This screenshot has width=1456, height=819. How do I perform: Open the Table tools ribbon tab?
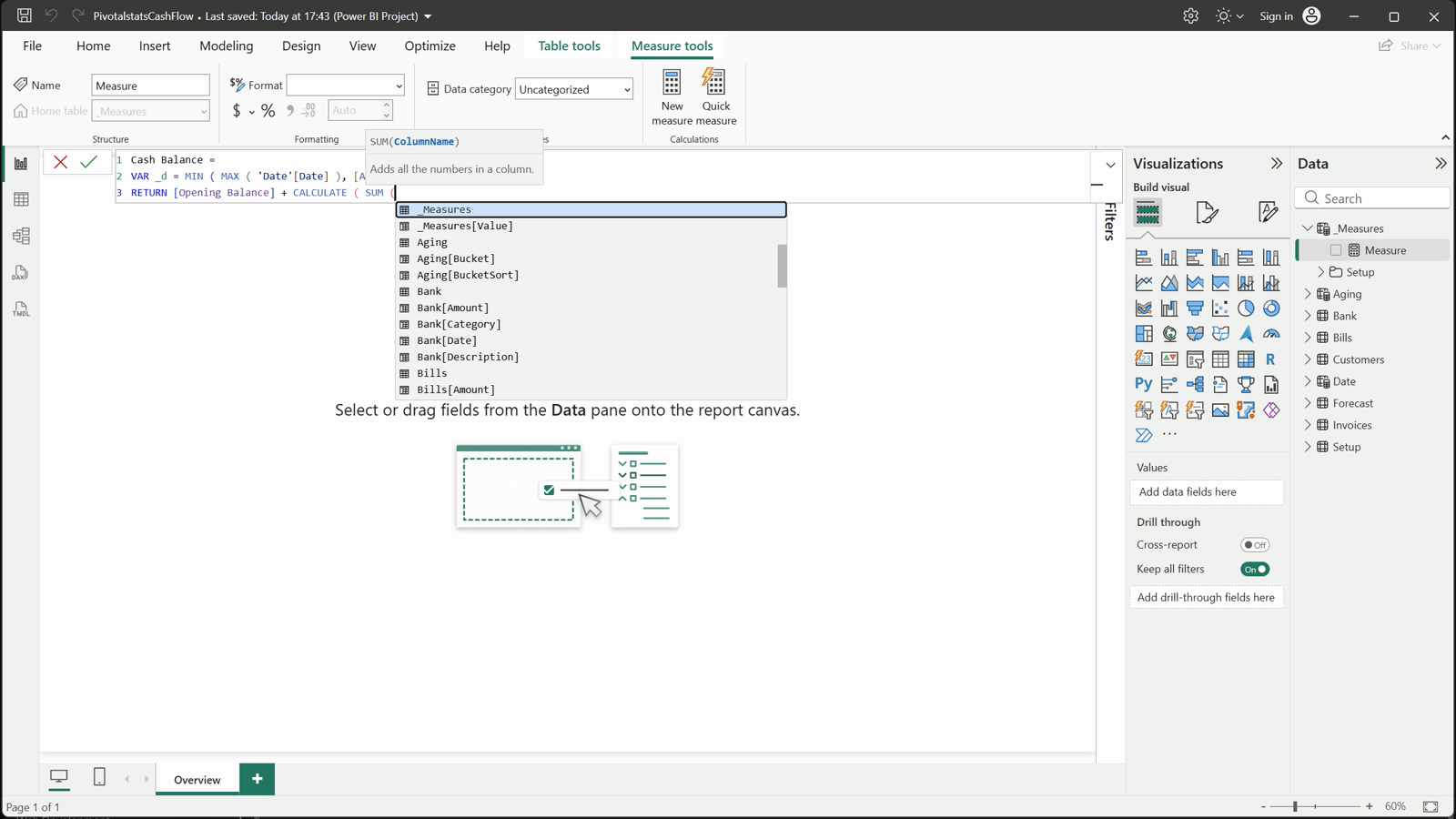tap(569, 45)
